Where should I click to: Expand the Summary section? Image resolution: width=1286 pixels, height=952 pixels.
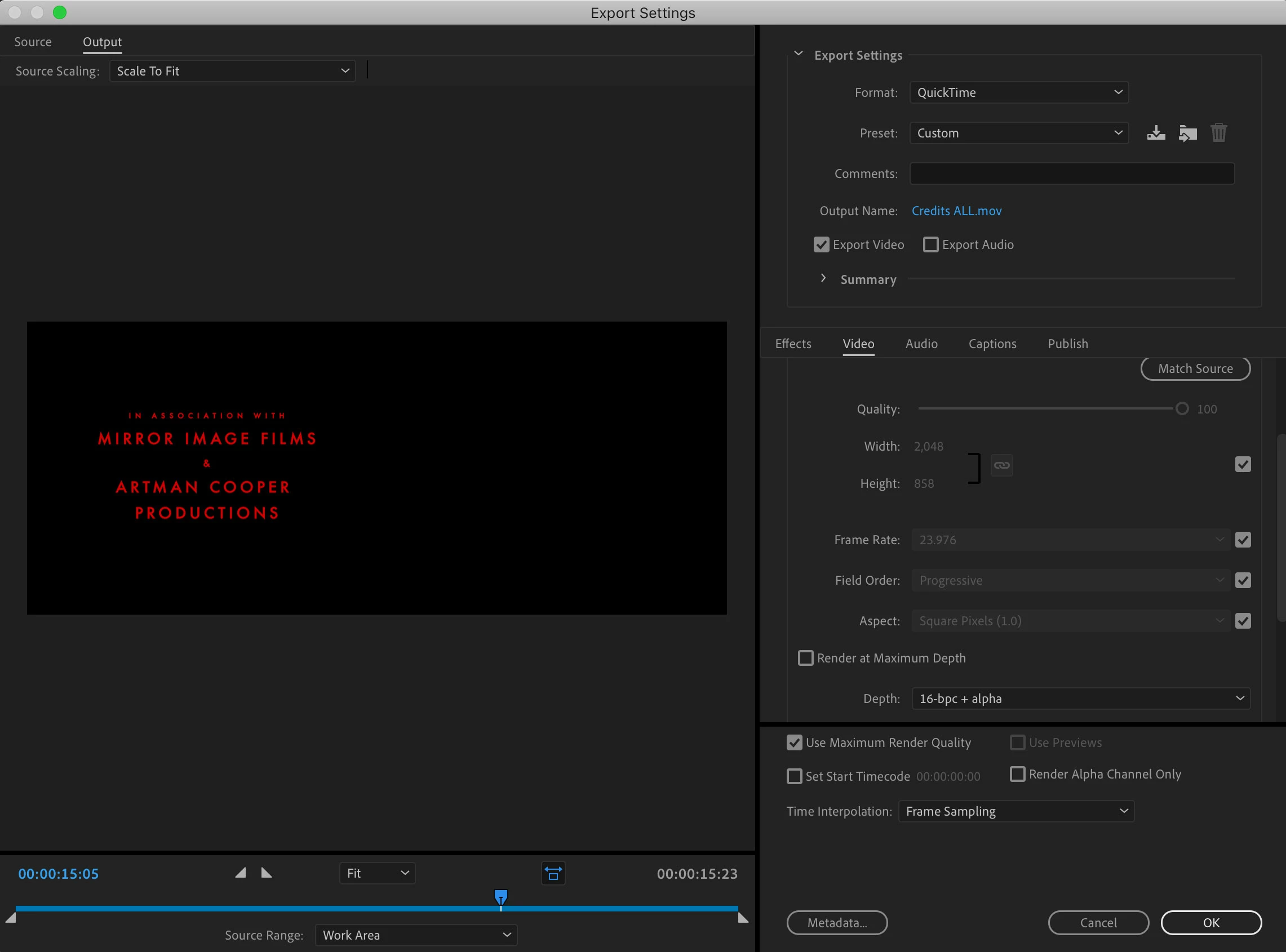(823, 279)
